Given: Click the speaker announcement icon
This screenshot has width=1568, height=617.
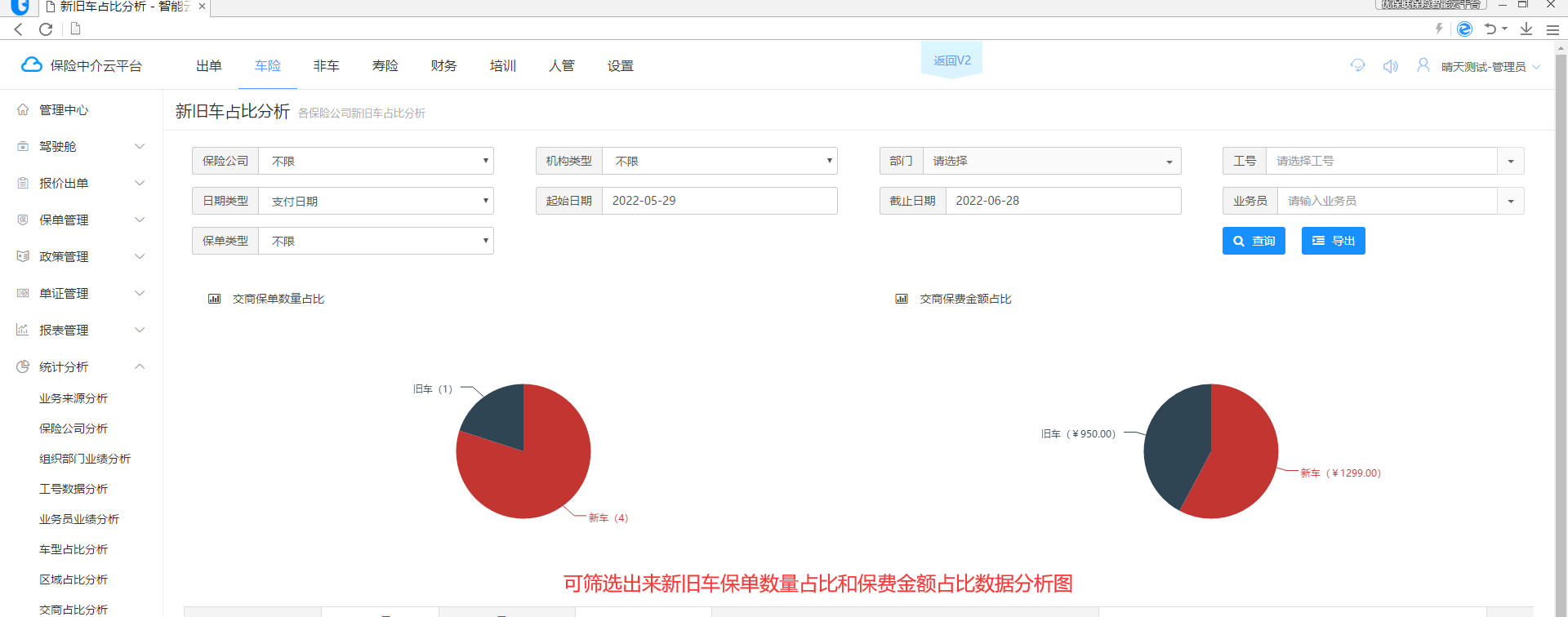Looking at the screenshot, I should pyautogui.click(x=1390, y=66).
